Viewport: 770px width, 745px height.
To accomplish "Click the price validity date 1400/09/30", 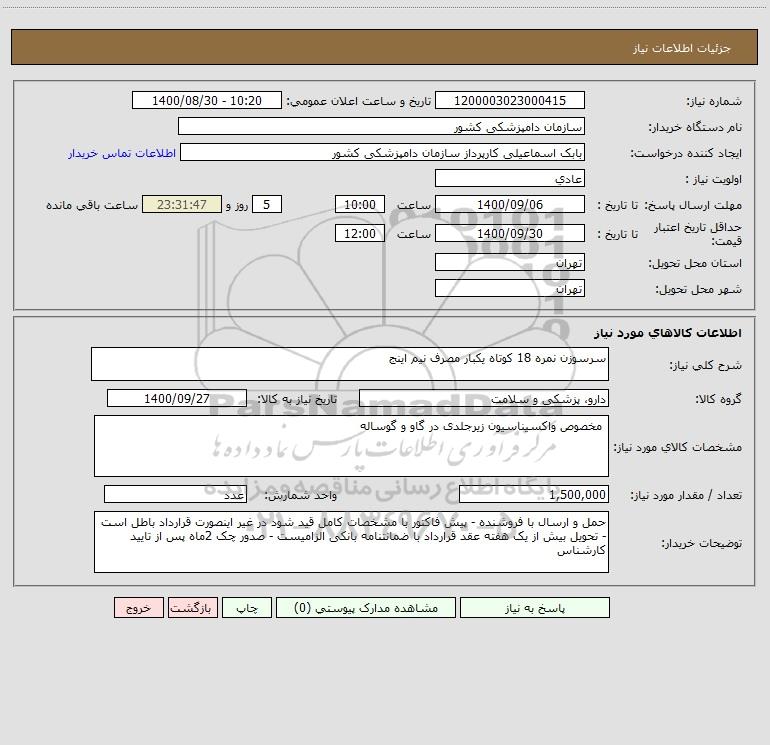I will point(510,233).
